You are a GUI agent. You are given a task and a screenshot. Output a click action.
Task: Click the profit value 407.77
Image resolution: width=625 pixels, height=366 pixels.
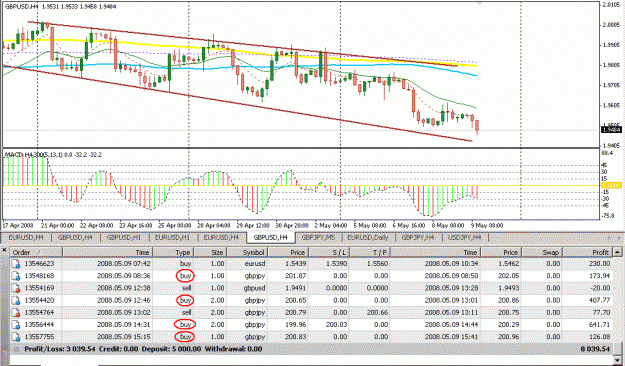(599, 300)
